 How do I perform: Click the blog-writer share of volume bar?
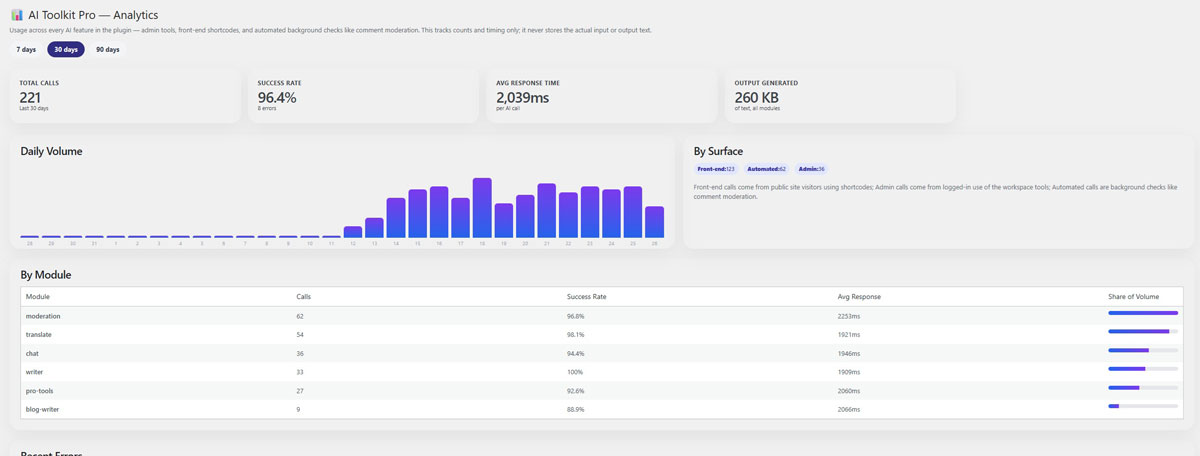(1143, 406)
